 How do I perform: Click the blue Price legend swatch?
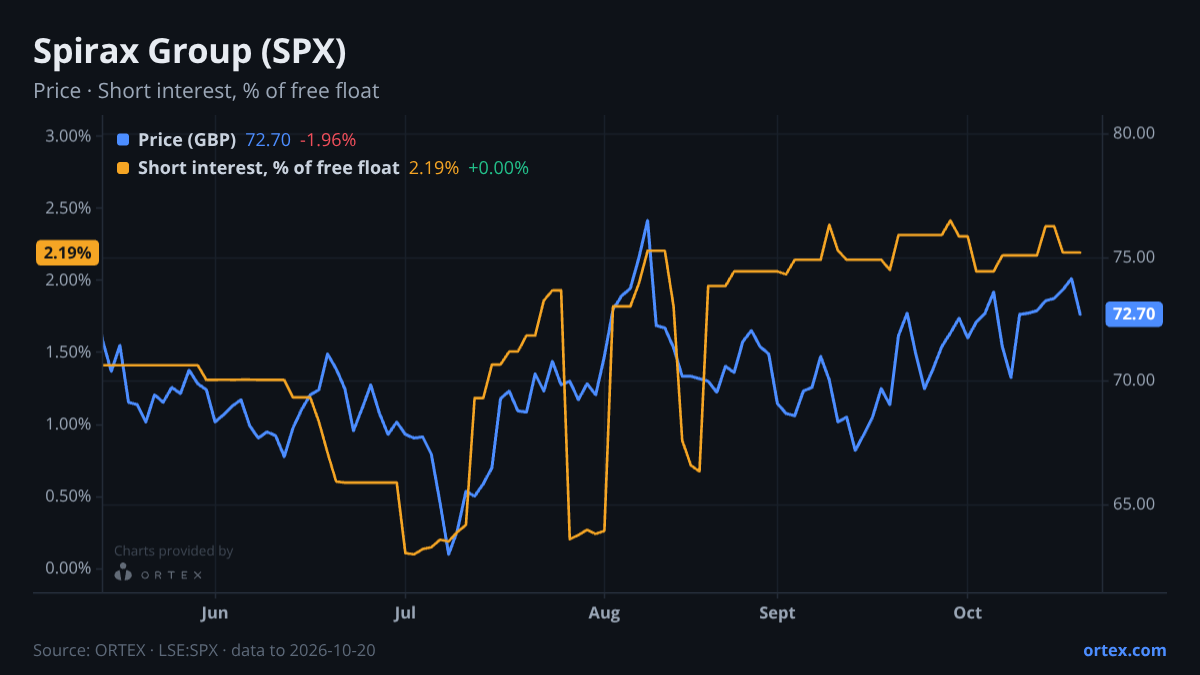pos(123,140)
